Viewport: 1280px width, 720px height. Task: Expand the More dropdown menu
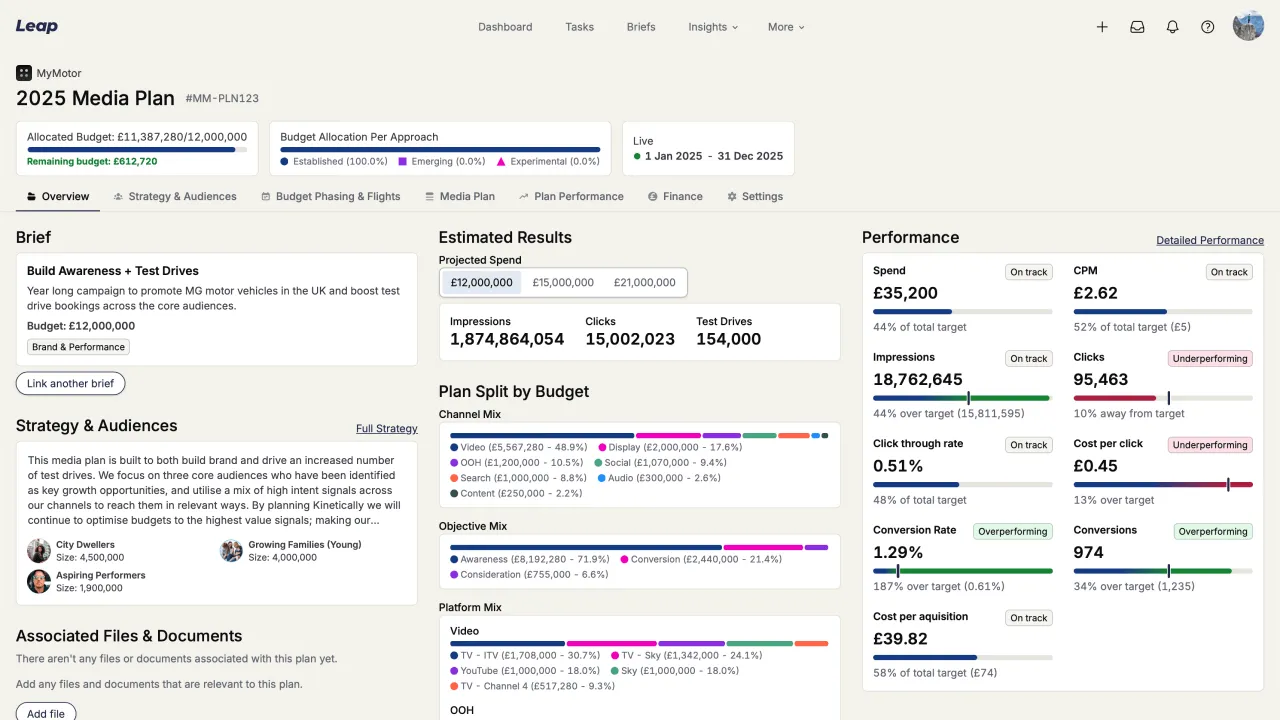tap(786, 27)
